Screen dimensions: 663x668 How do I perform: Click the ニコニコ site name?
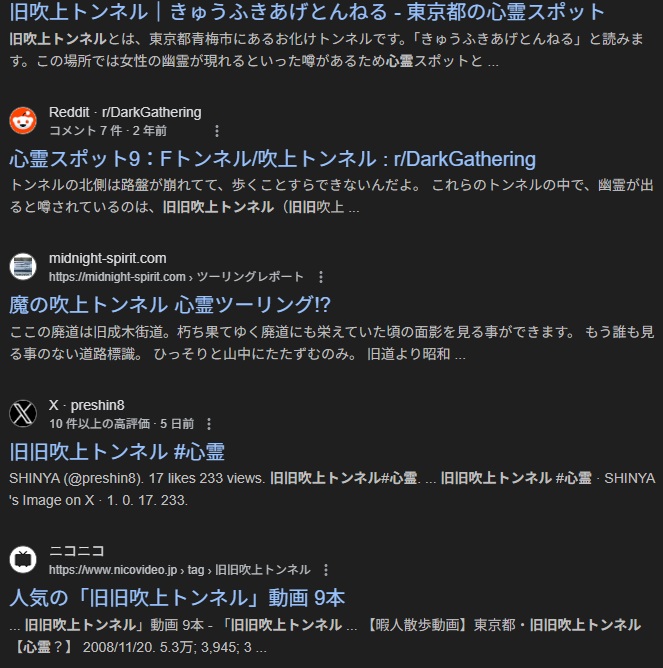click(x=77, y=551)
